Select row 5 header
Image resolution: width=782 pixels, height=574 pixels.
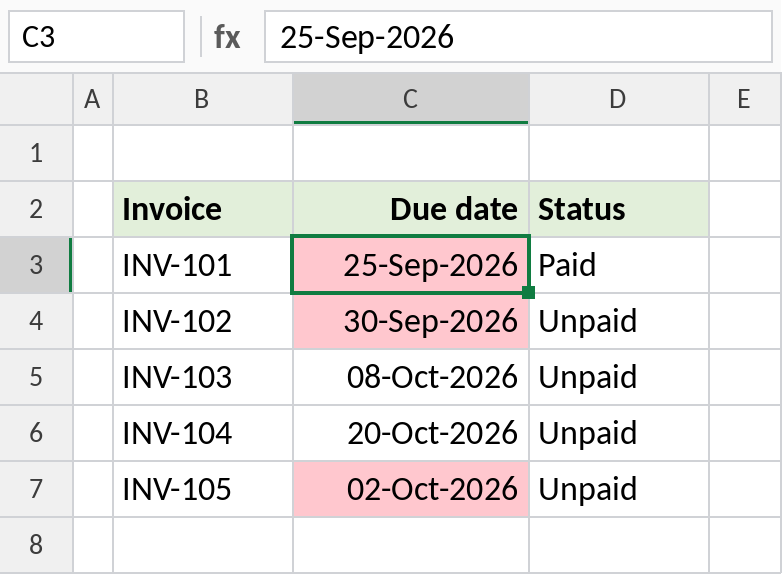(x=36, y=377)
